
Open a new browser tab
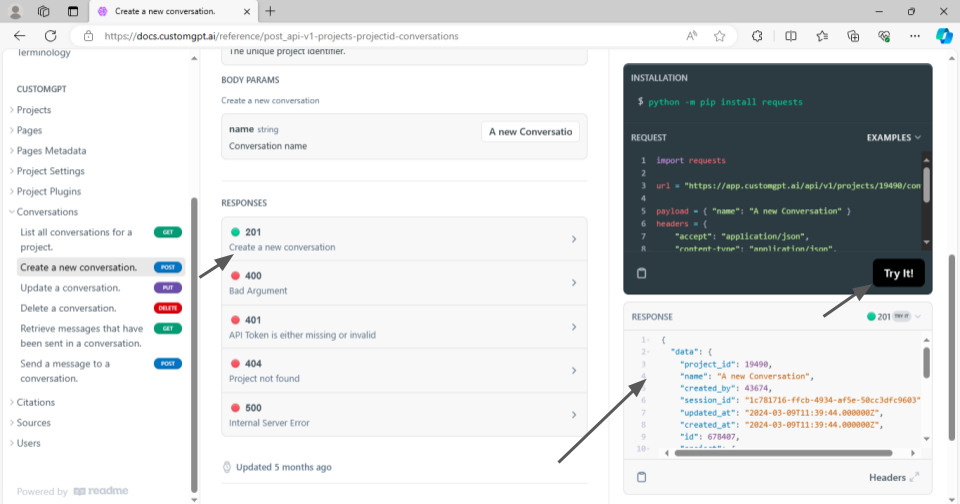(270, 11)
